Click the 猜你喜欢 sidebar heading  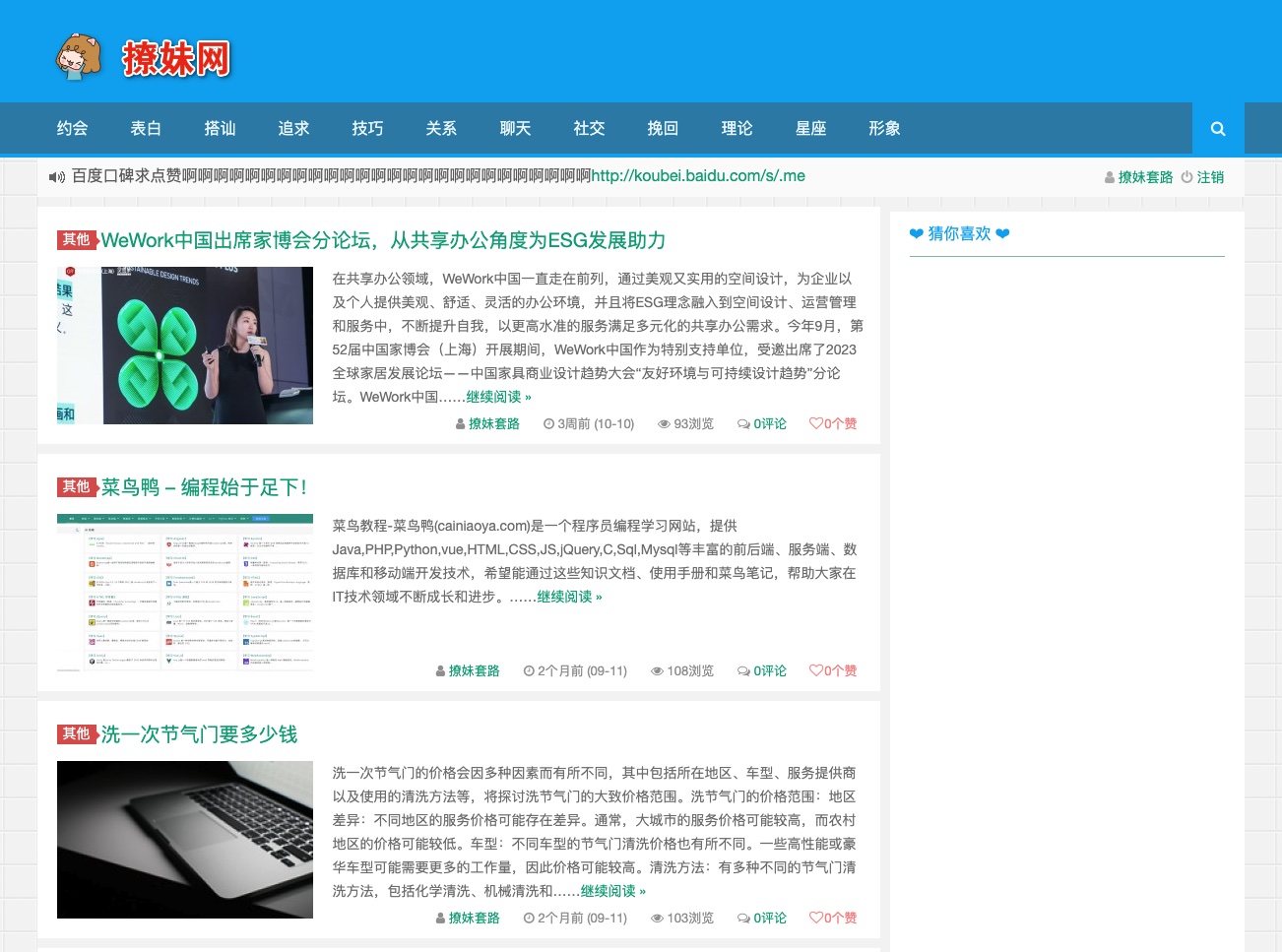click(959, 233)
